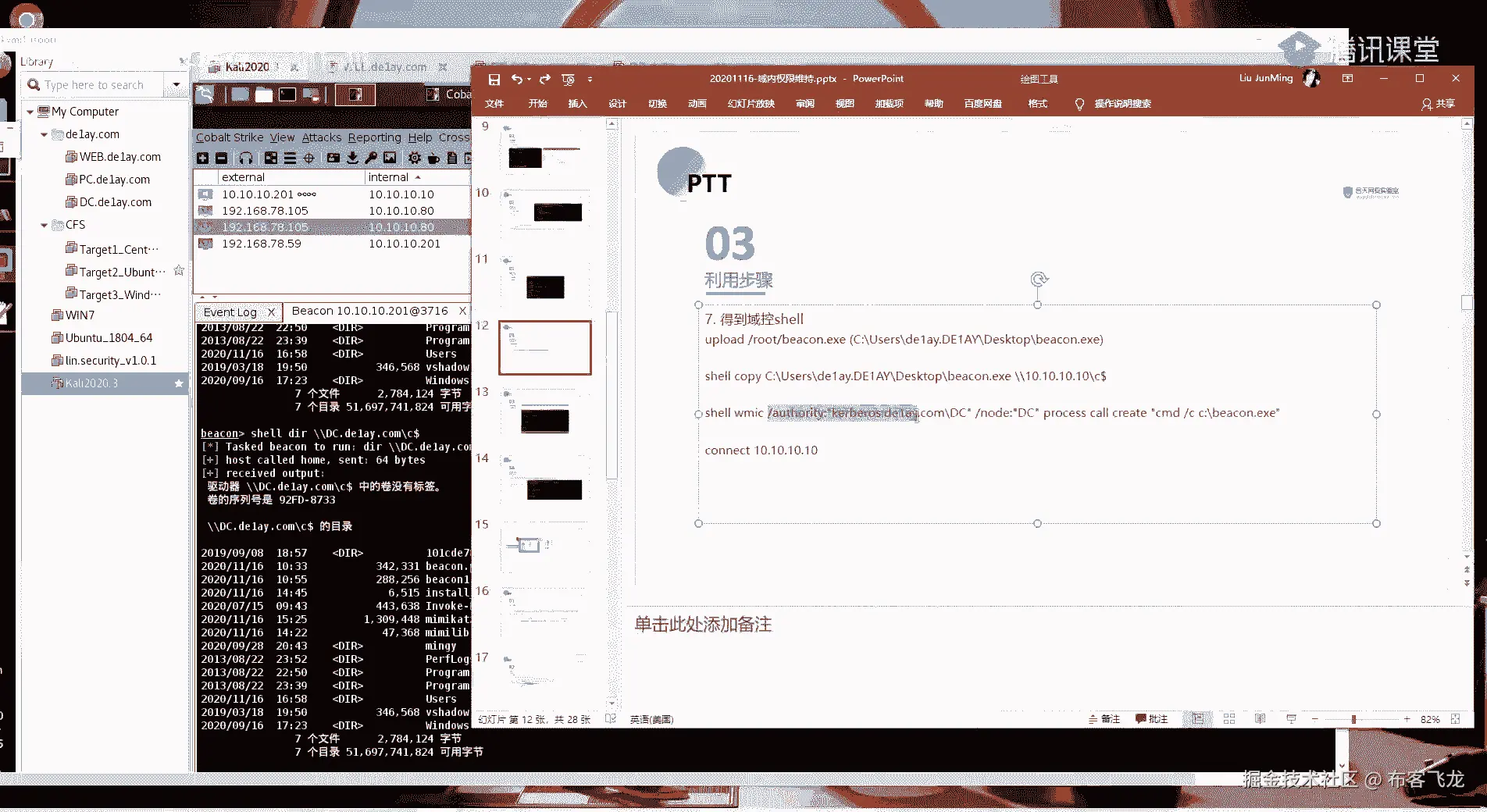Click the notes area 单击此处添加备注

[703, 625]
